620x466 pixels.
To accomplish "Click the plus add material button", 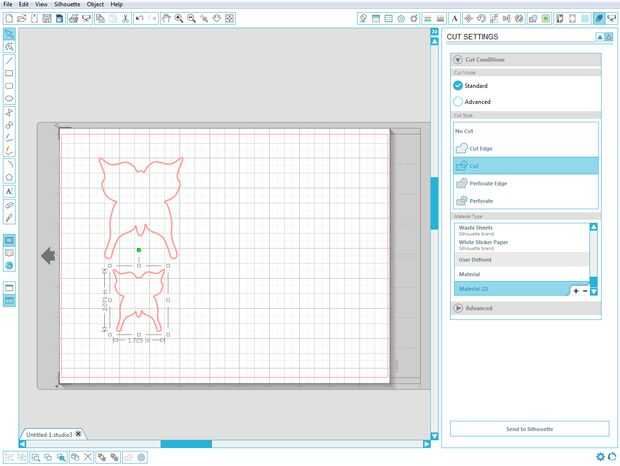I will pos(576,291).
